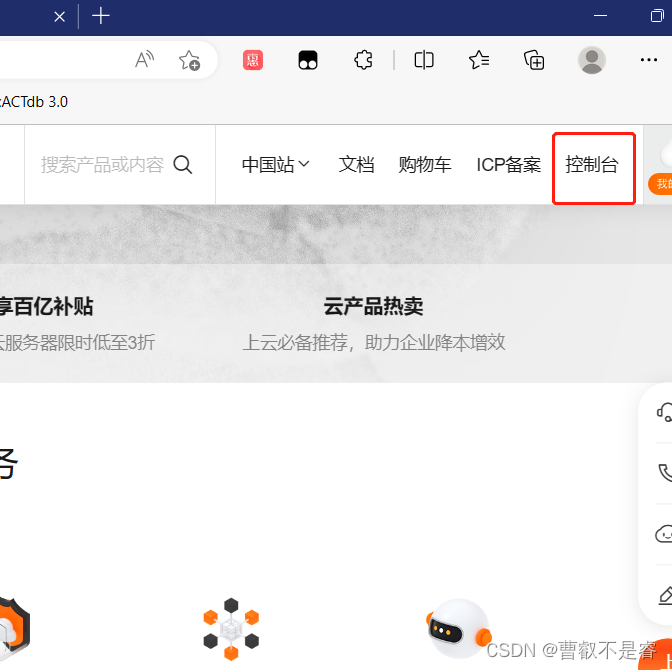Open the 云产品热卖 promotion heading
Viewport: 672px width, 670px height.
click(x=373, y=306)
